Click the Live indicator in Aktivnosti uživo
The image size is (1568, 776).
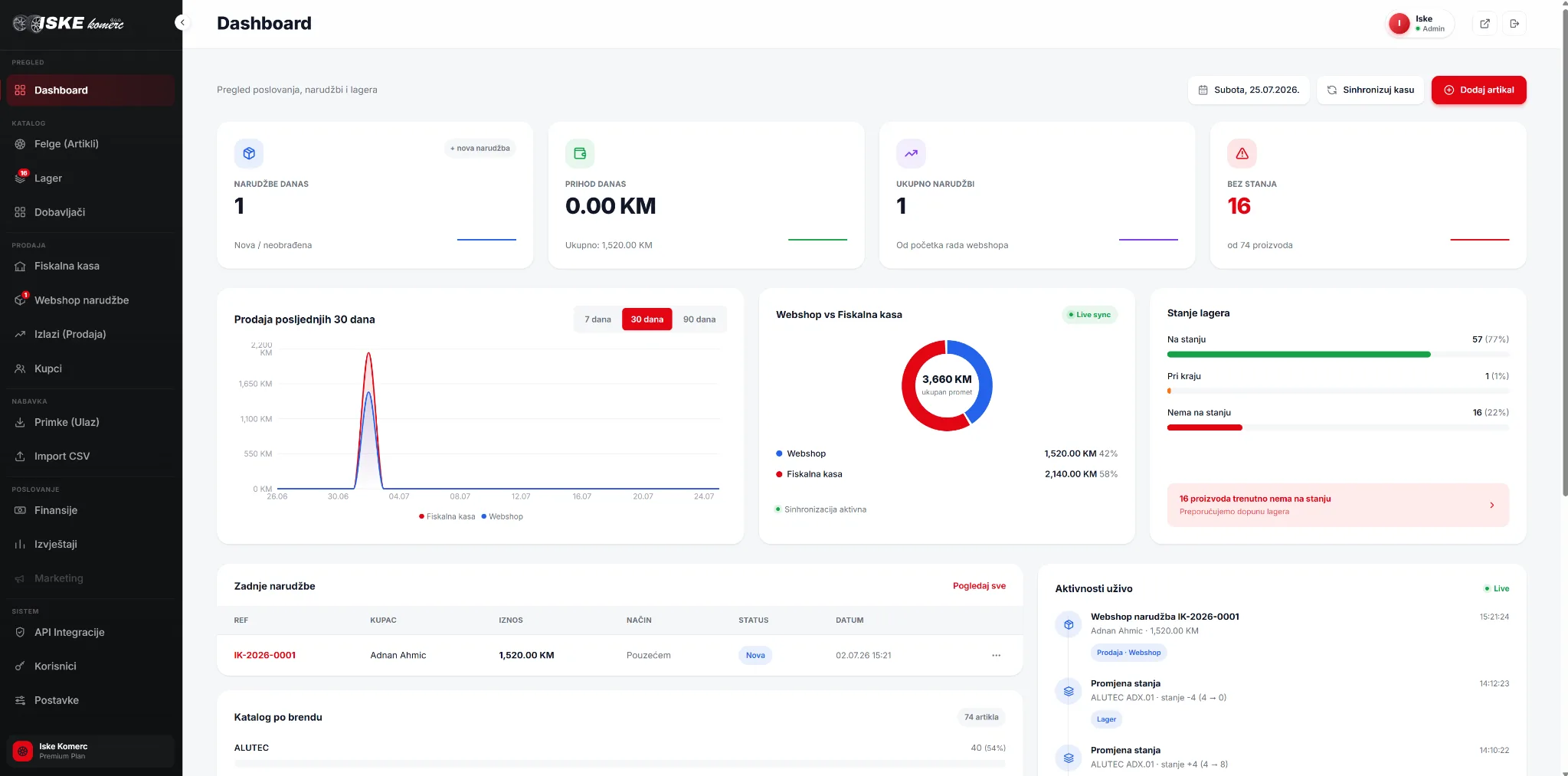pos(1497,588)
